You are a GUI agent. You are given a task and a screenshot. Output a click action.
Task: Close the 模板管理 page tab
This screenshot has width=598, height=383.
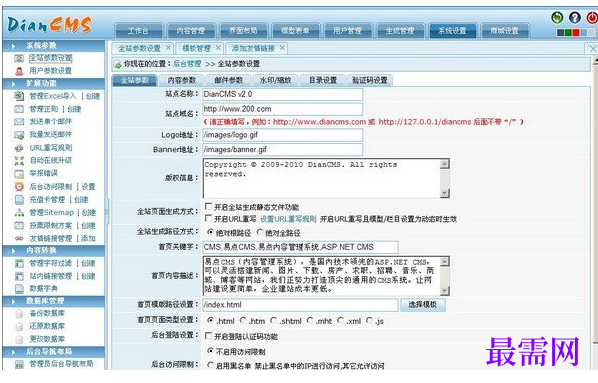pyautogui.click(x=218, y=48)
